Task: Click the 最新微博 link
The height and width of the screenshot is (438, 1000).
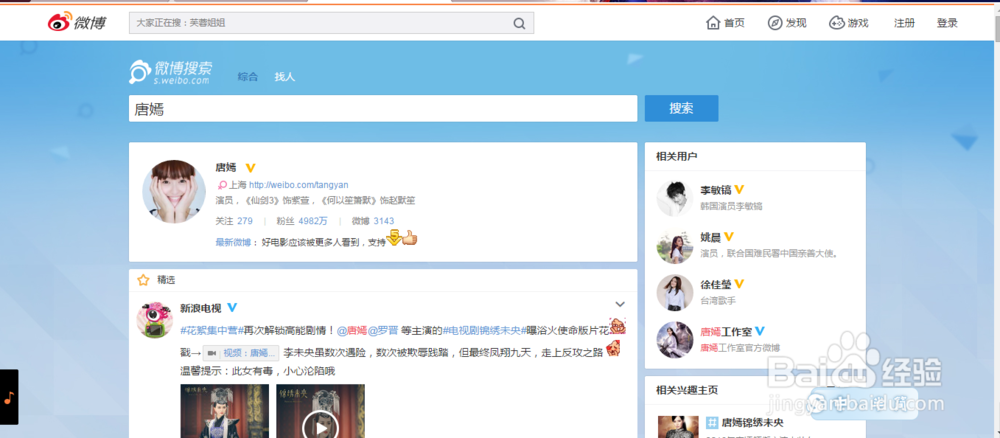Action: [x=233, y=242]
